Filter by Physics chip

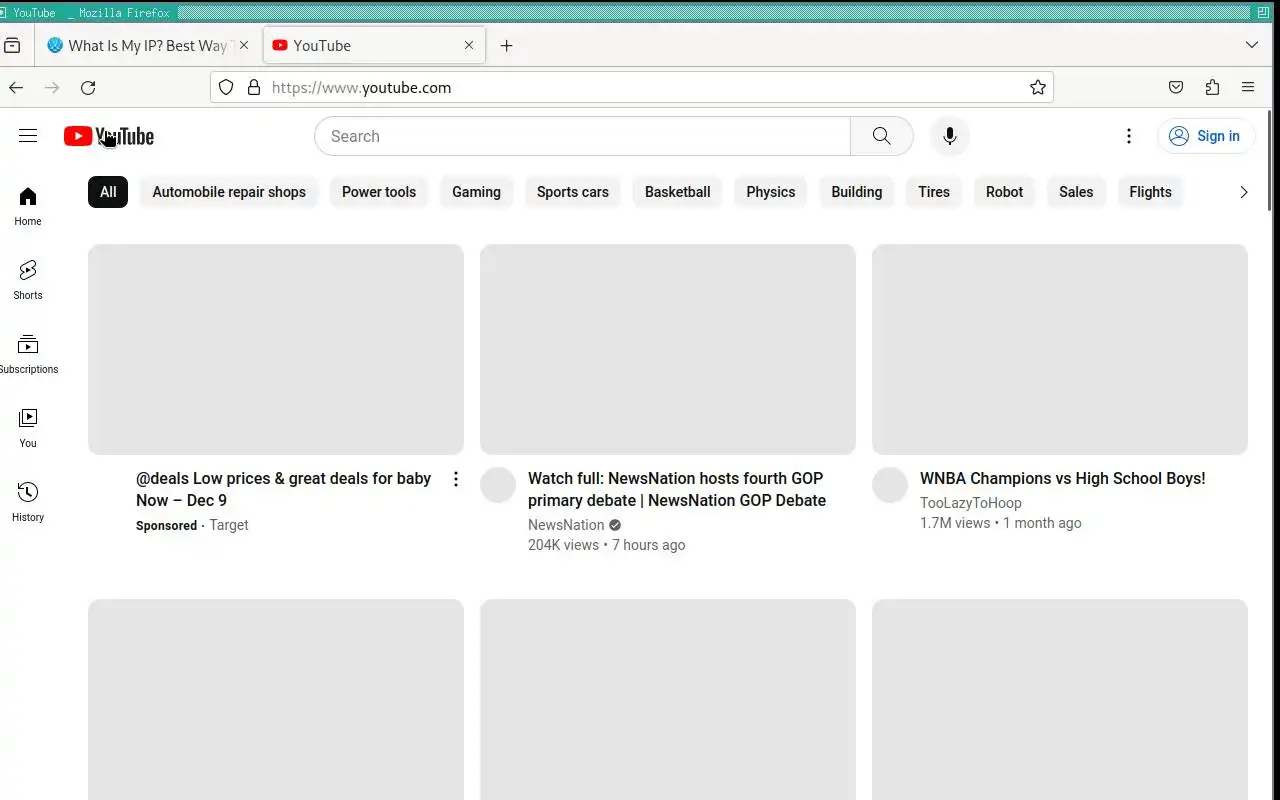coord(771,192)
